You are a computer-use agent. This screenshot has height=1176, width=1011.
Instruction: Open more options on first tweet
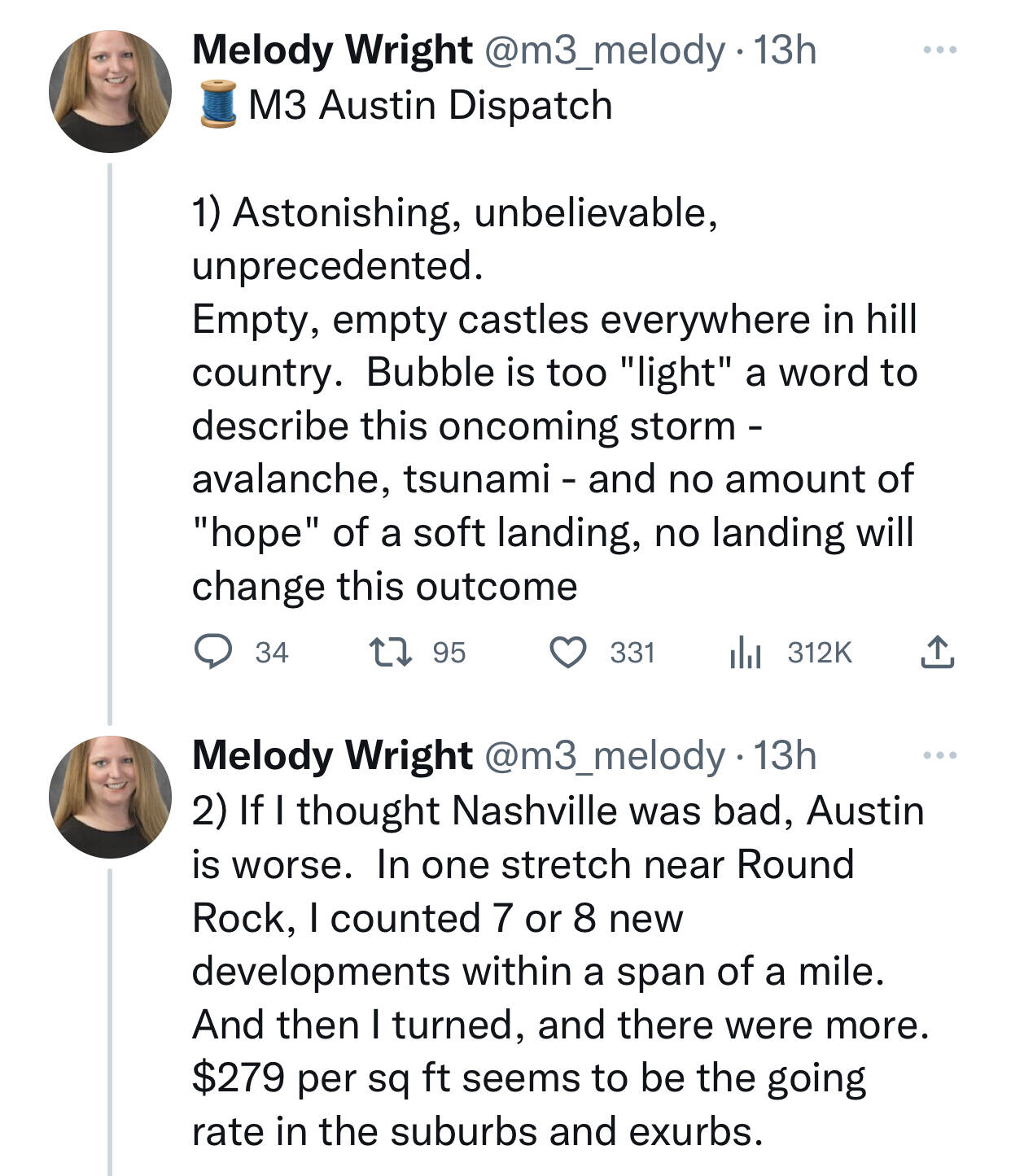click(940, 50)
